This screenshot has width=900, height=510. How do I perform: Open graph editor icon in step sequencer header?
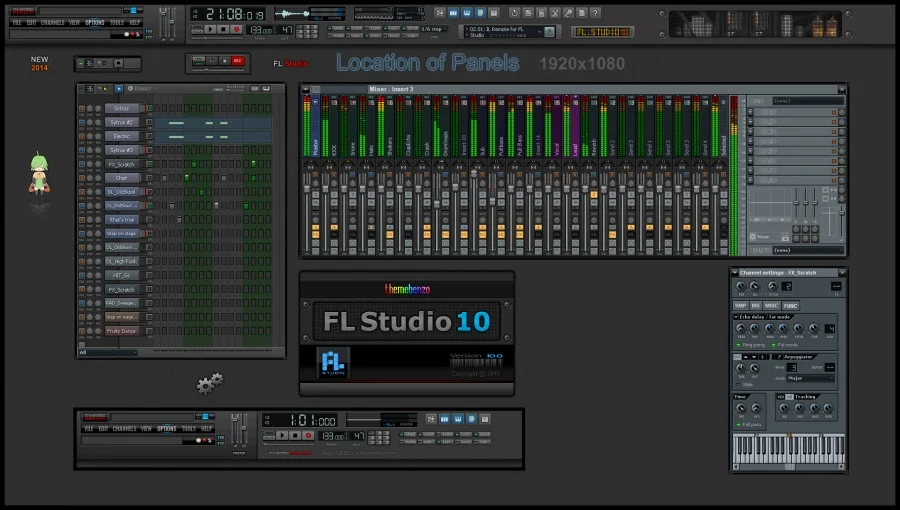(255, 89)
